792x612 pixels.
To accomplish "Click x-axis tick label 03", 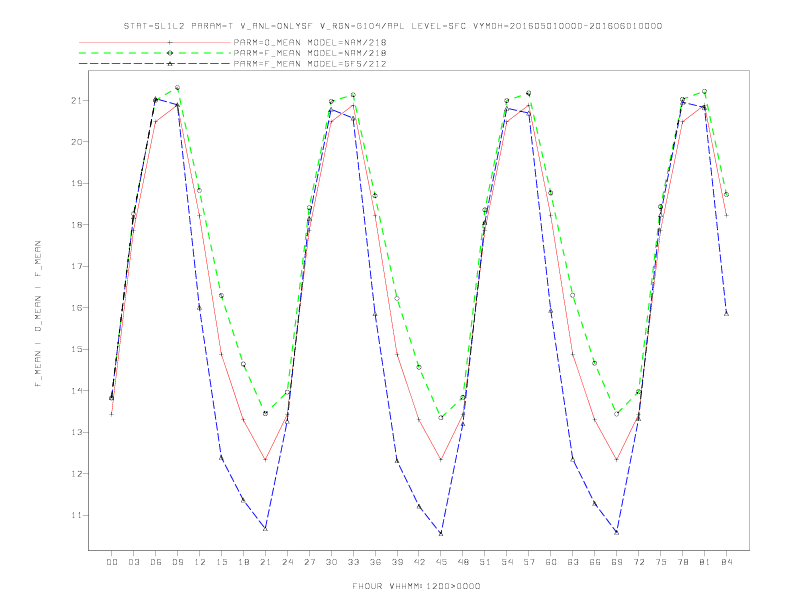I will tap(134, 562).
